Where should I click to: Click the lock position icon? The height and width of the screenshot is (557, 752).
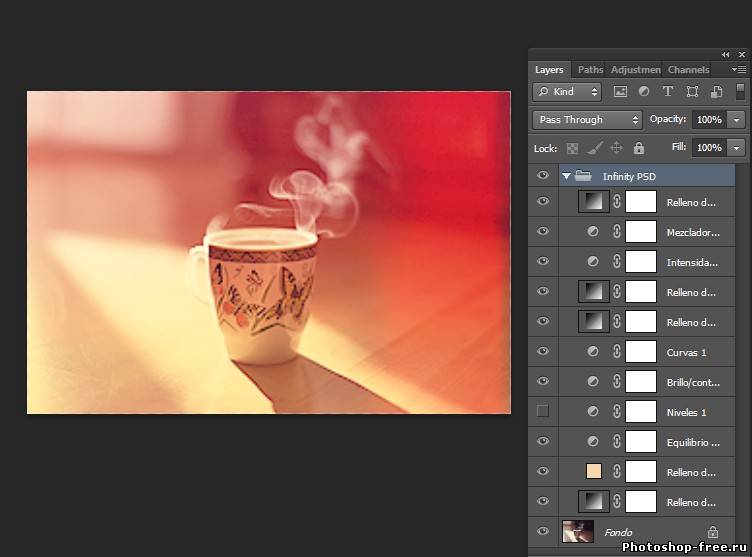click(x=616, y=148)
